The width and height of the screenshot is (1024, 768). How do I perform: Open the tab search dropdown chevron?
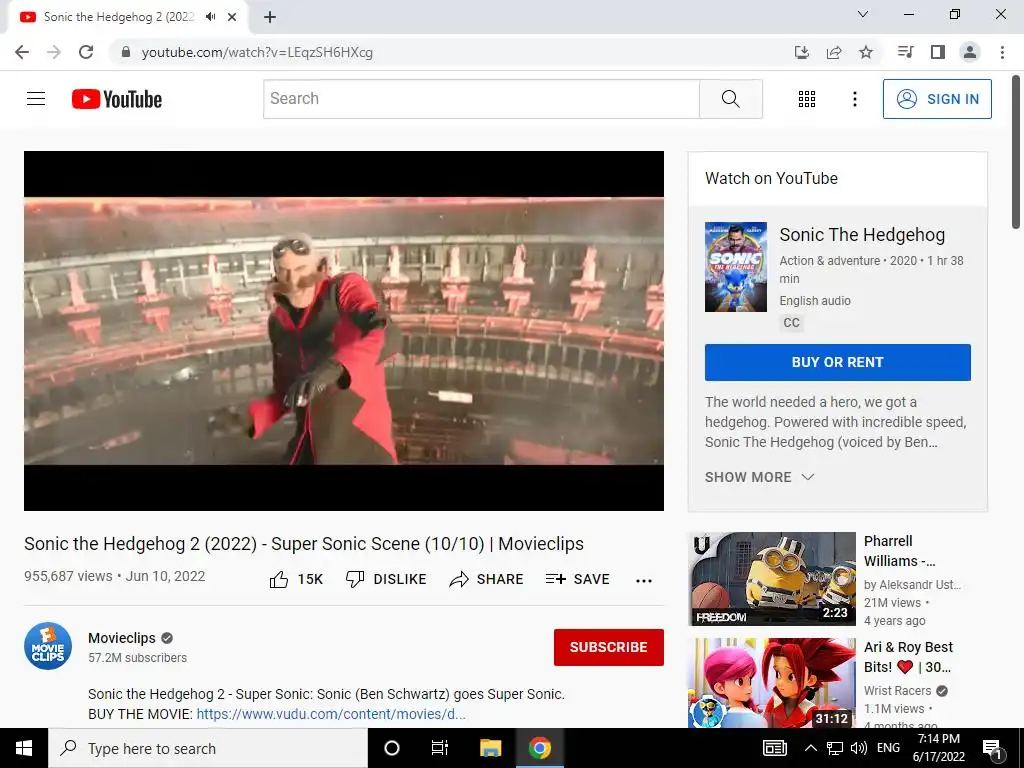click(863, 14)
